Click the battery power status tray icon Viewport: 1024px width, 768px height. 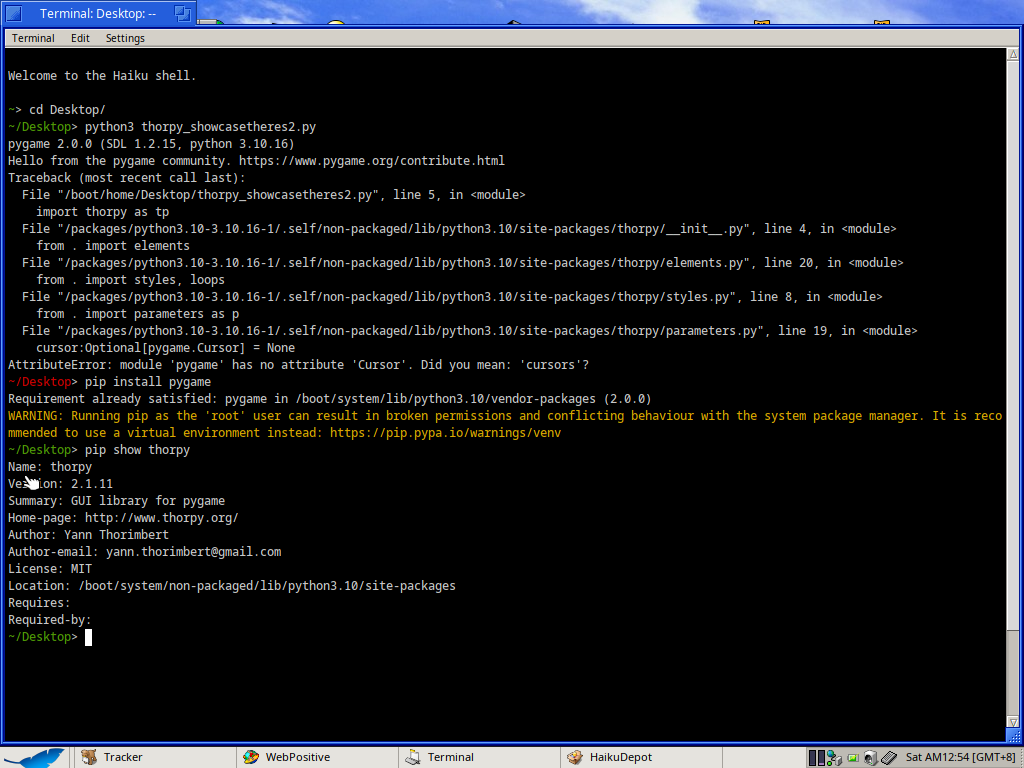[853, 758]
